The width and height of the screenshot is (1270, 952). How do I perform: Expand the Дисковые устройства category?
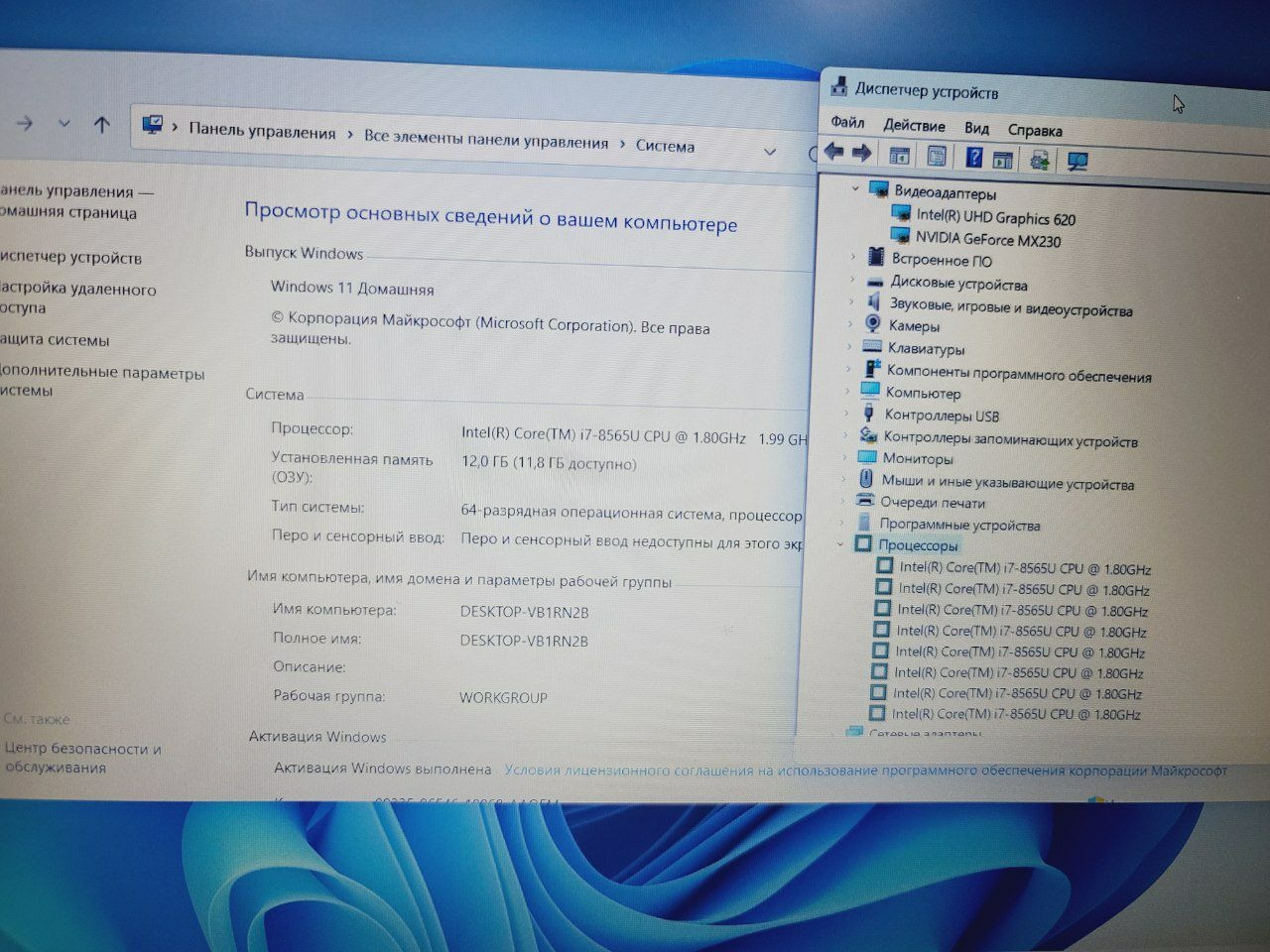tap(852, 279)
